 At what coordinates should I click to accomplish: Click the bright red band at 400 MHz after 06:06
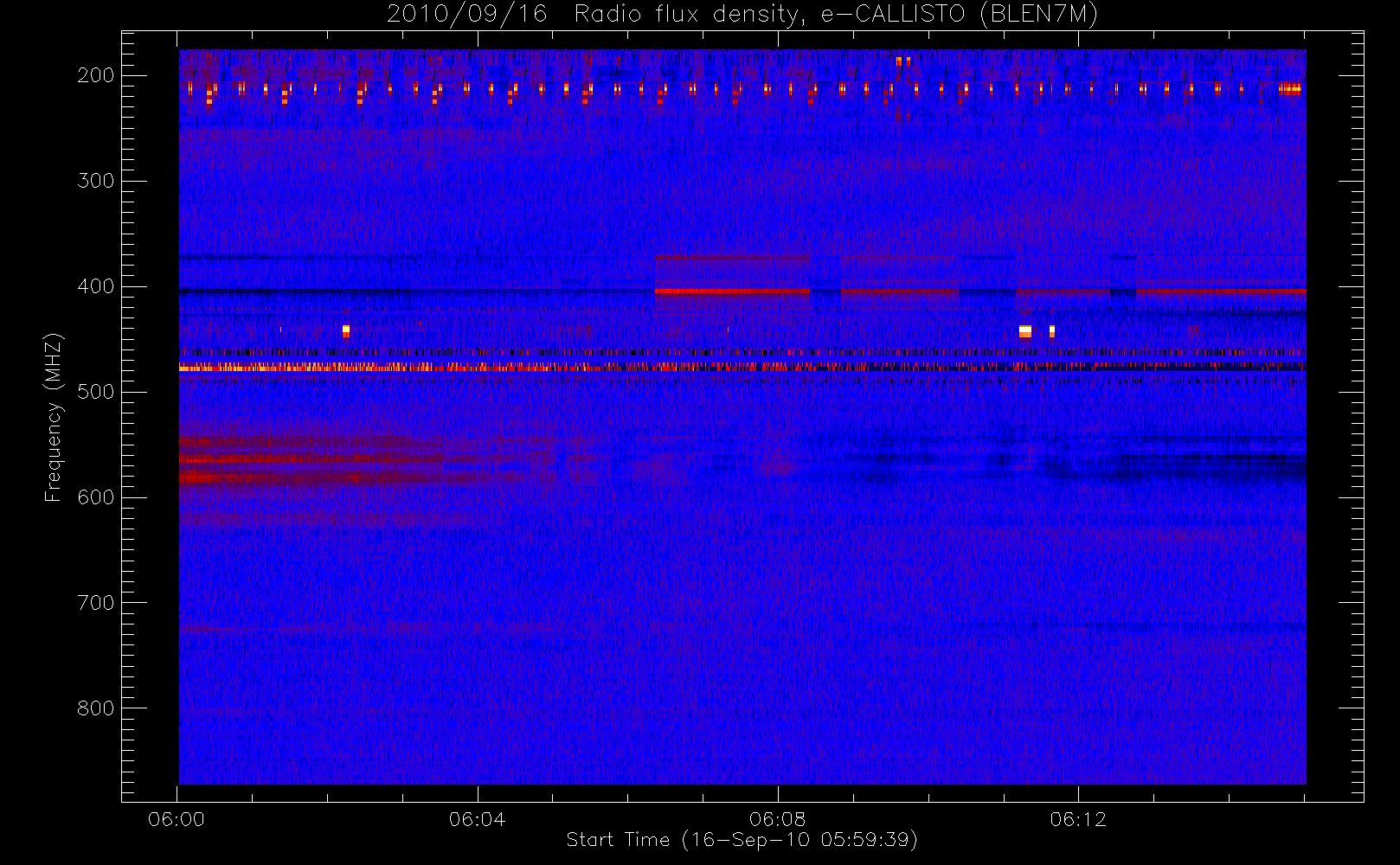click(732, 292)
